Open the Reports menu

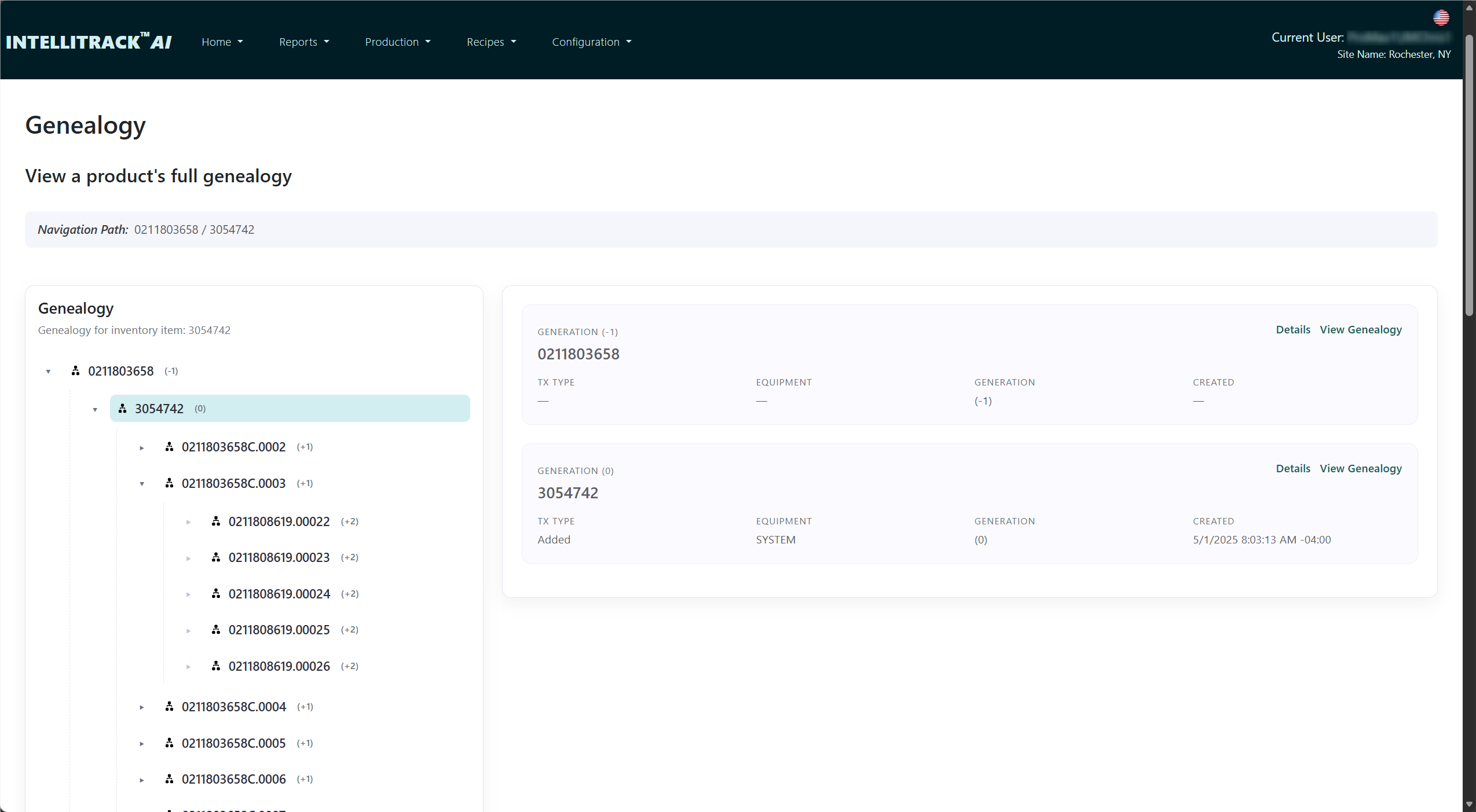point(304,42)
